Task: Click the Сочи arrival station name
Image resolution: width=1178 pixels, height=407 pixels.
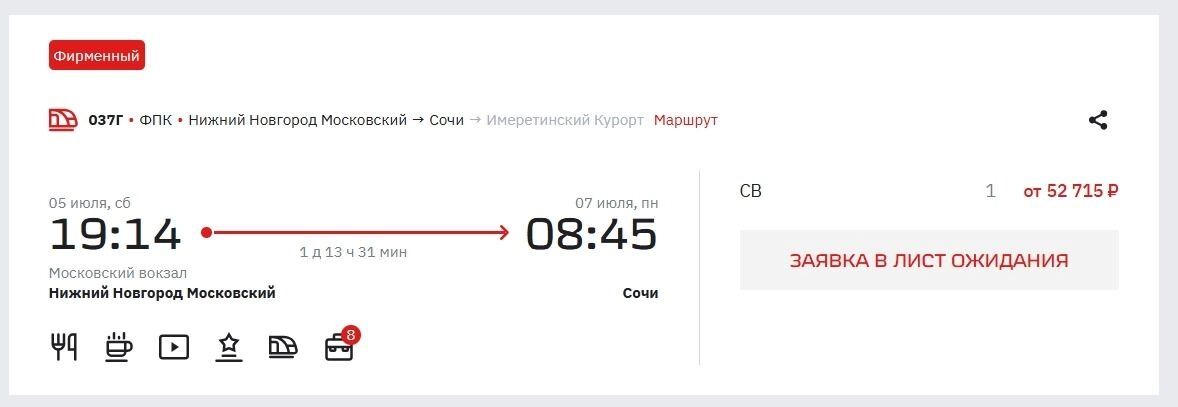Action: point(640,293)
